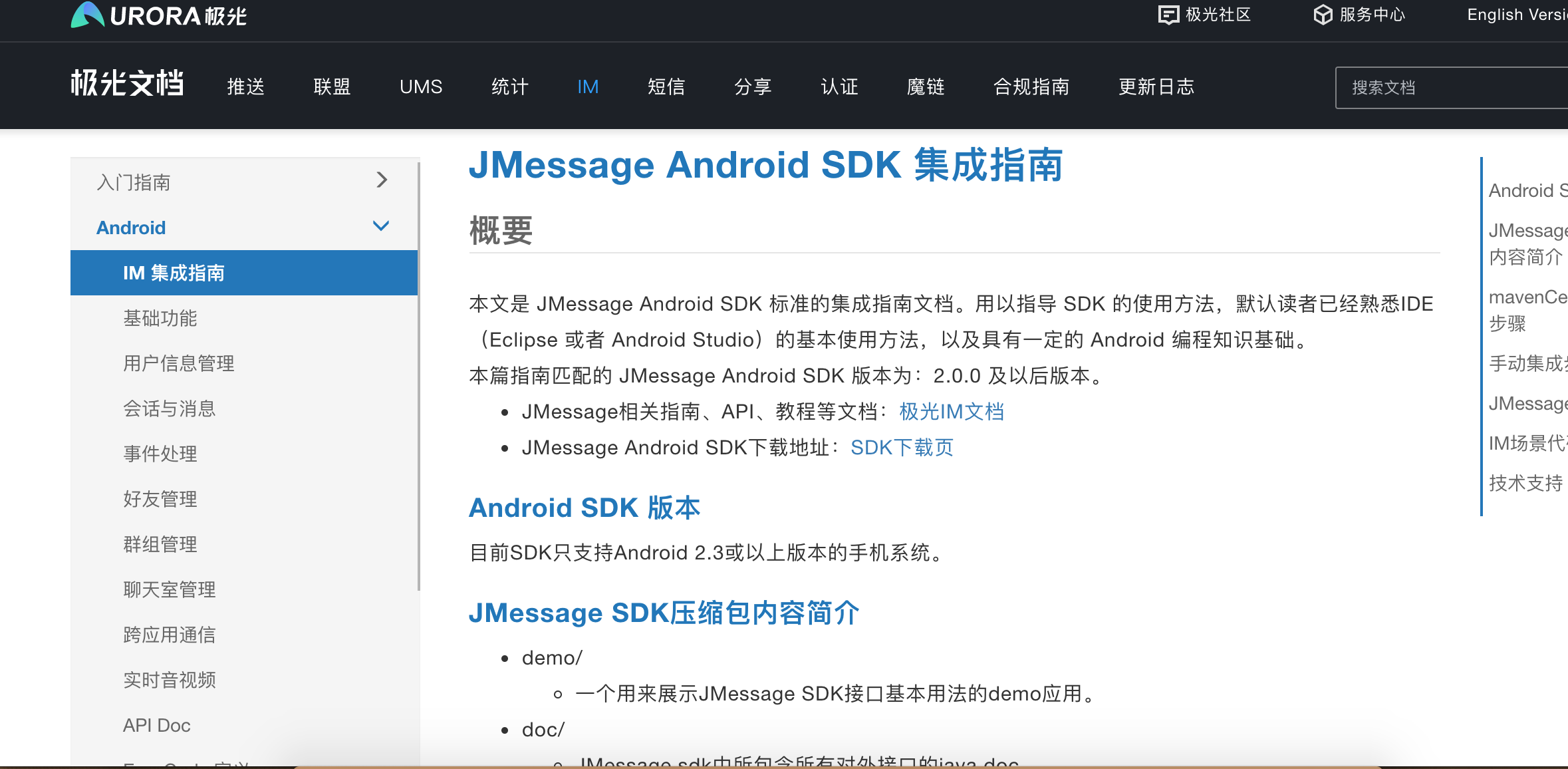Open API Doc sidebar page
The height and width of the screenshot is (769, 1568).
coord(157,725)
